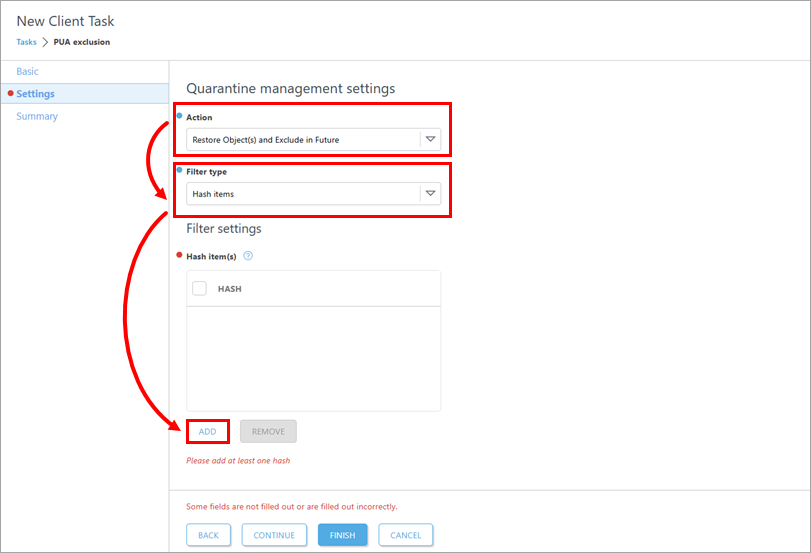Open the Settings section in sidebar
This screenshot has height=553, width=811.
pos(36,94)
